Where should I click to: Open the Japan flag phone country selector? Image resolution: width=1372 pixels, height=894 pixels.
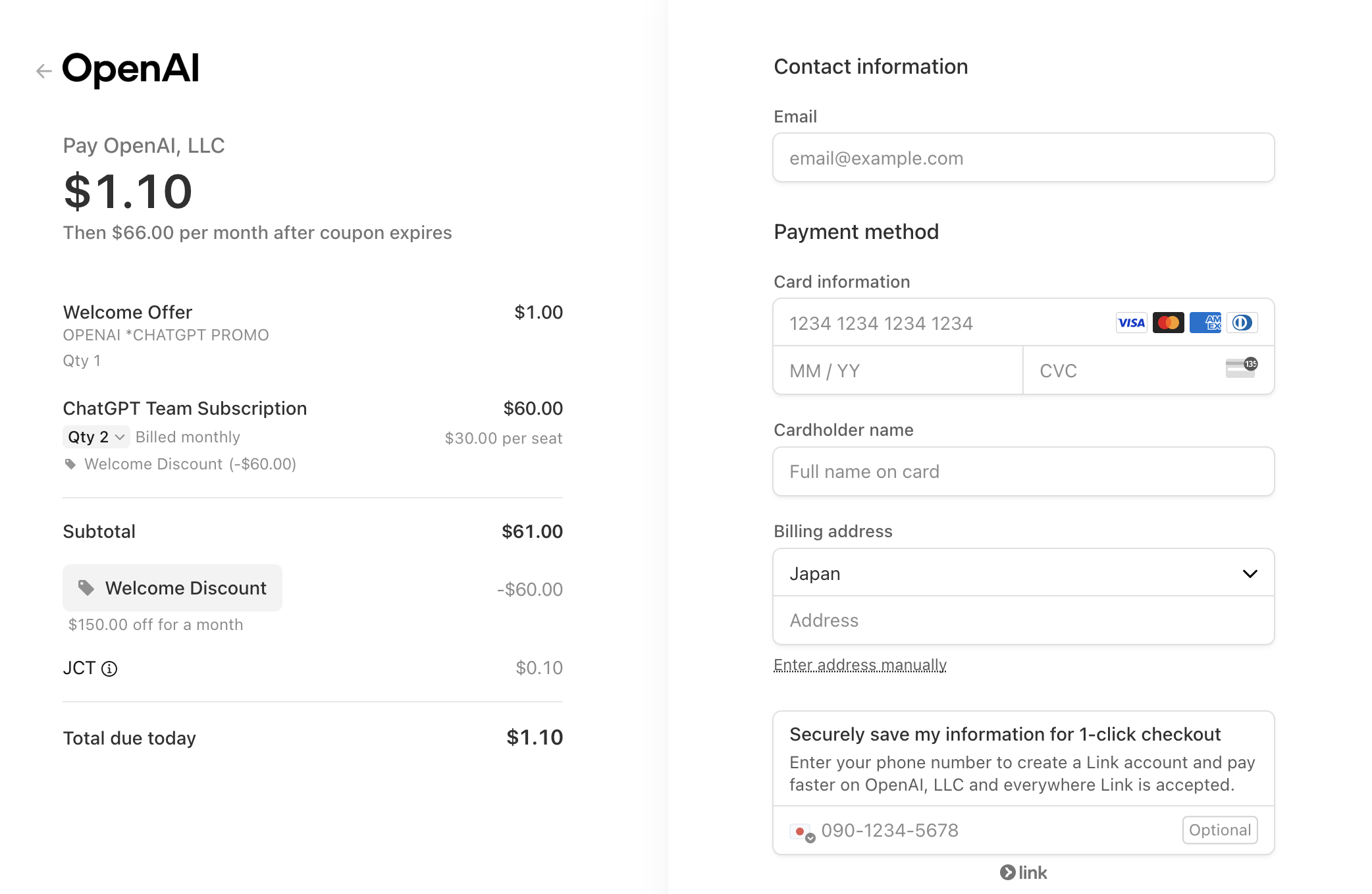click(x=803, y=832)
